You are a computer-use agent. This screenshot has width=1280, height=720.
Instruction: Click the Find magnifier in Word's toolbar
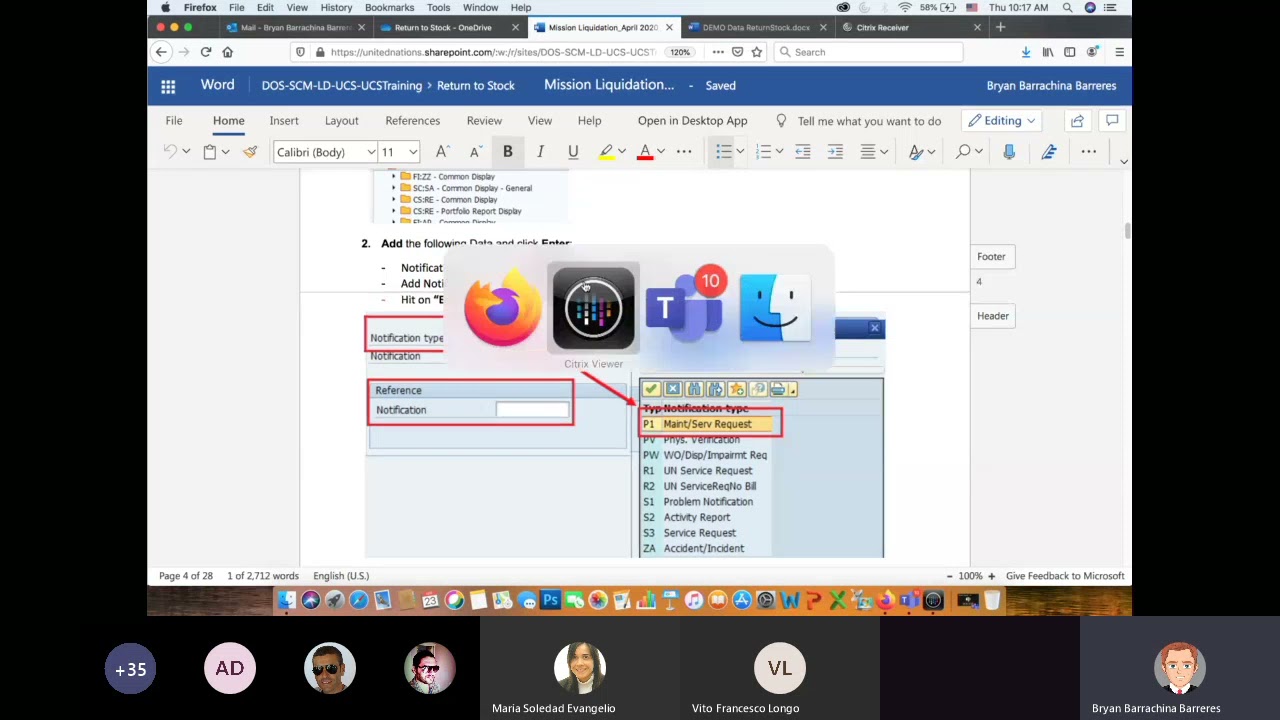point(963,152)
